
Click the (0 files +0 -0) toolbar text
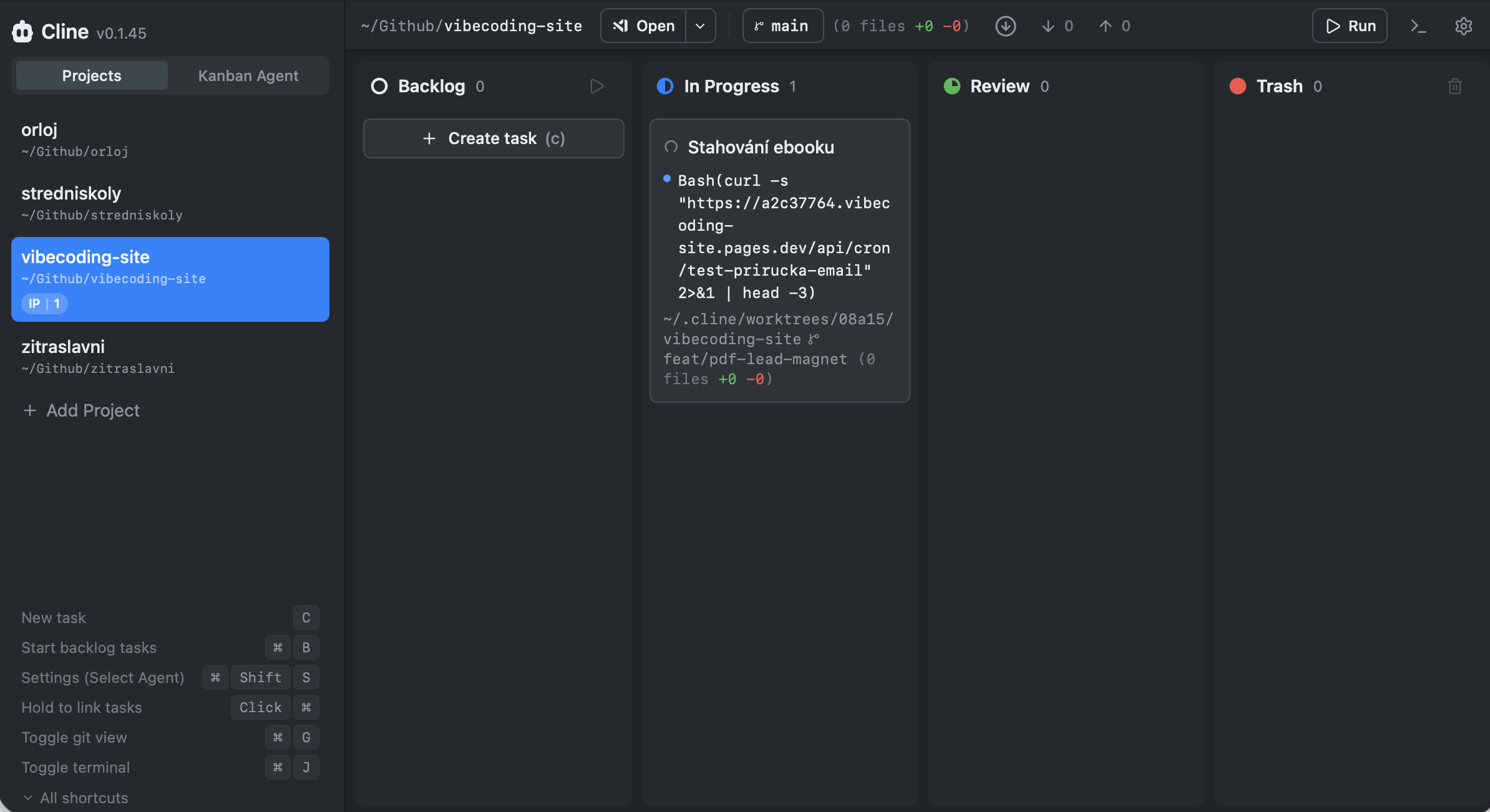click(901, 26)
